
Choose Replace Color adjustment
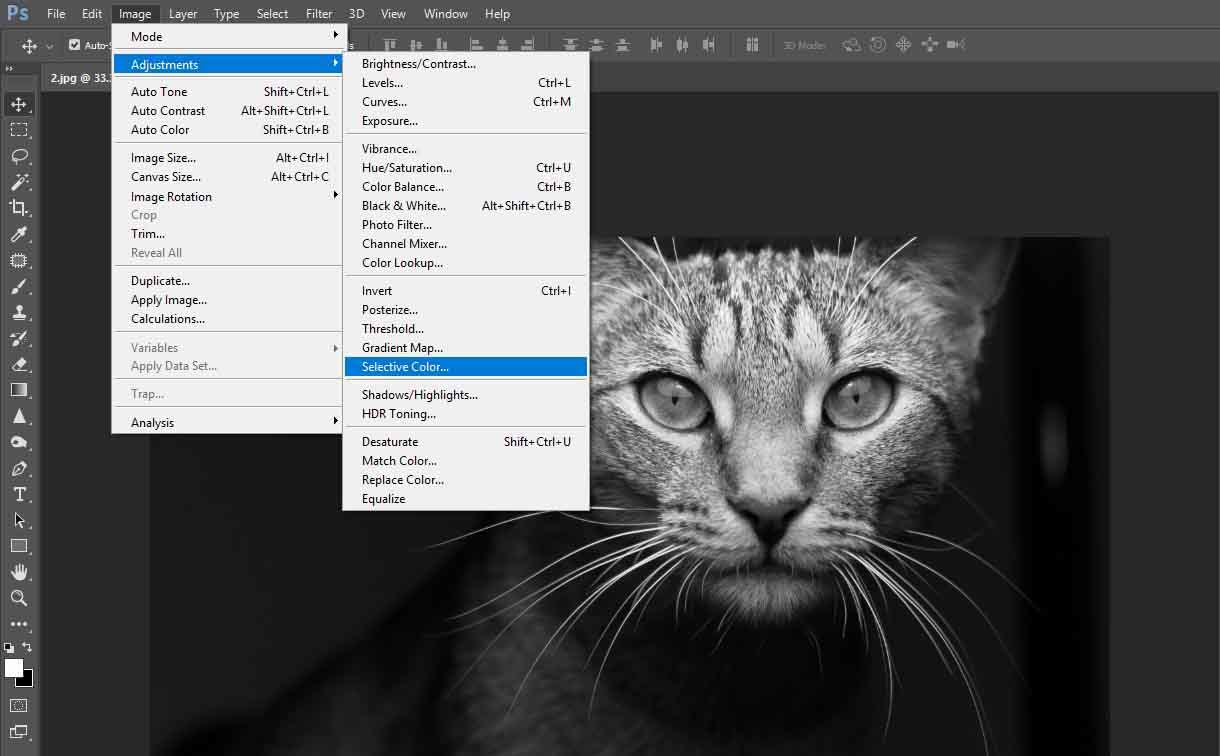(x=466, y=480)
